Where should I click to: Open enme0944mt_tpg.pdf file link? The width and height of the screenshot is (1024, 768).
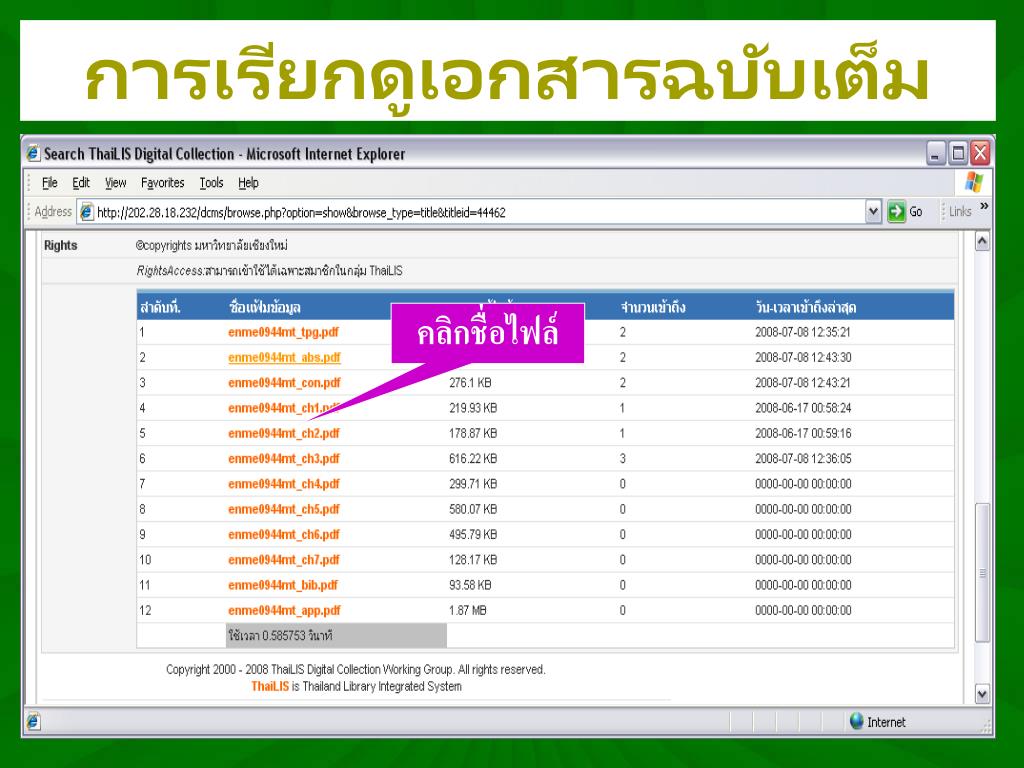(283, 332)
